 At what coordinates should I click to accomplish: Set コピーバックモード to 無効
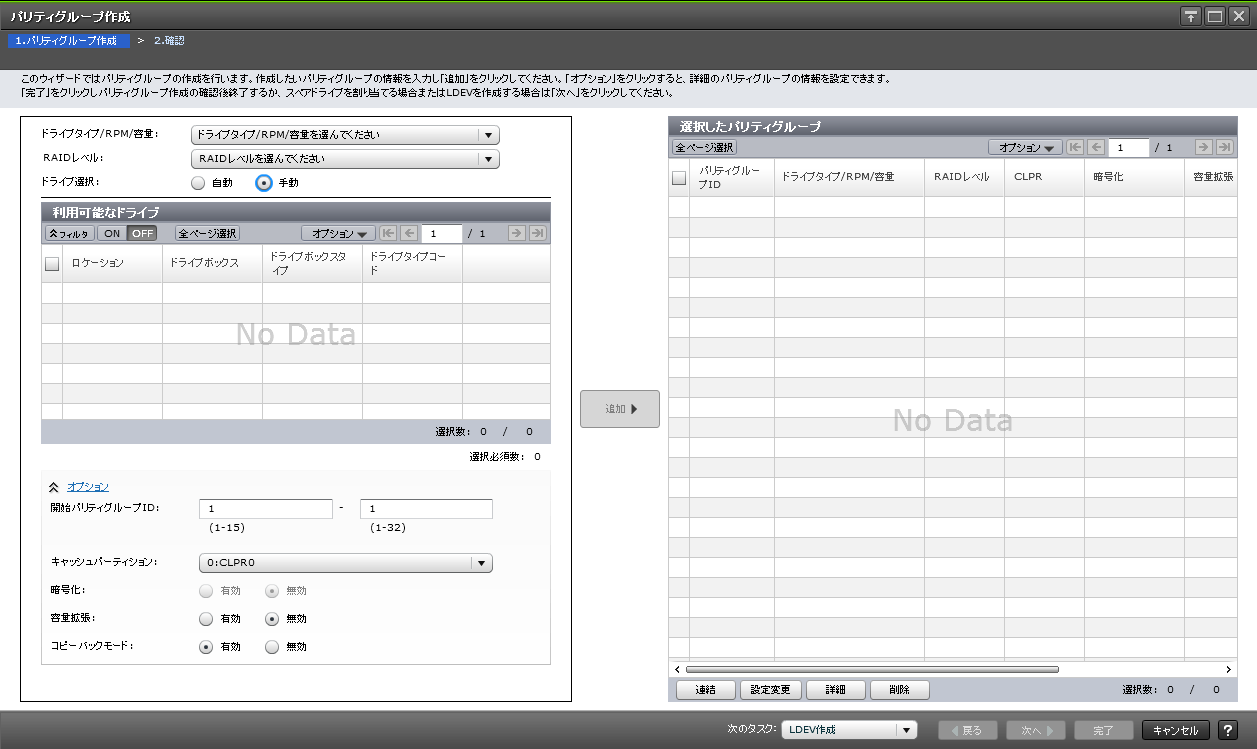point(270,646)
